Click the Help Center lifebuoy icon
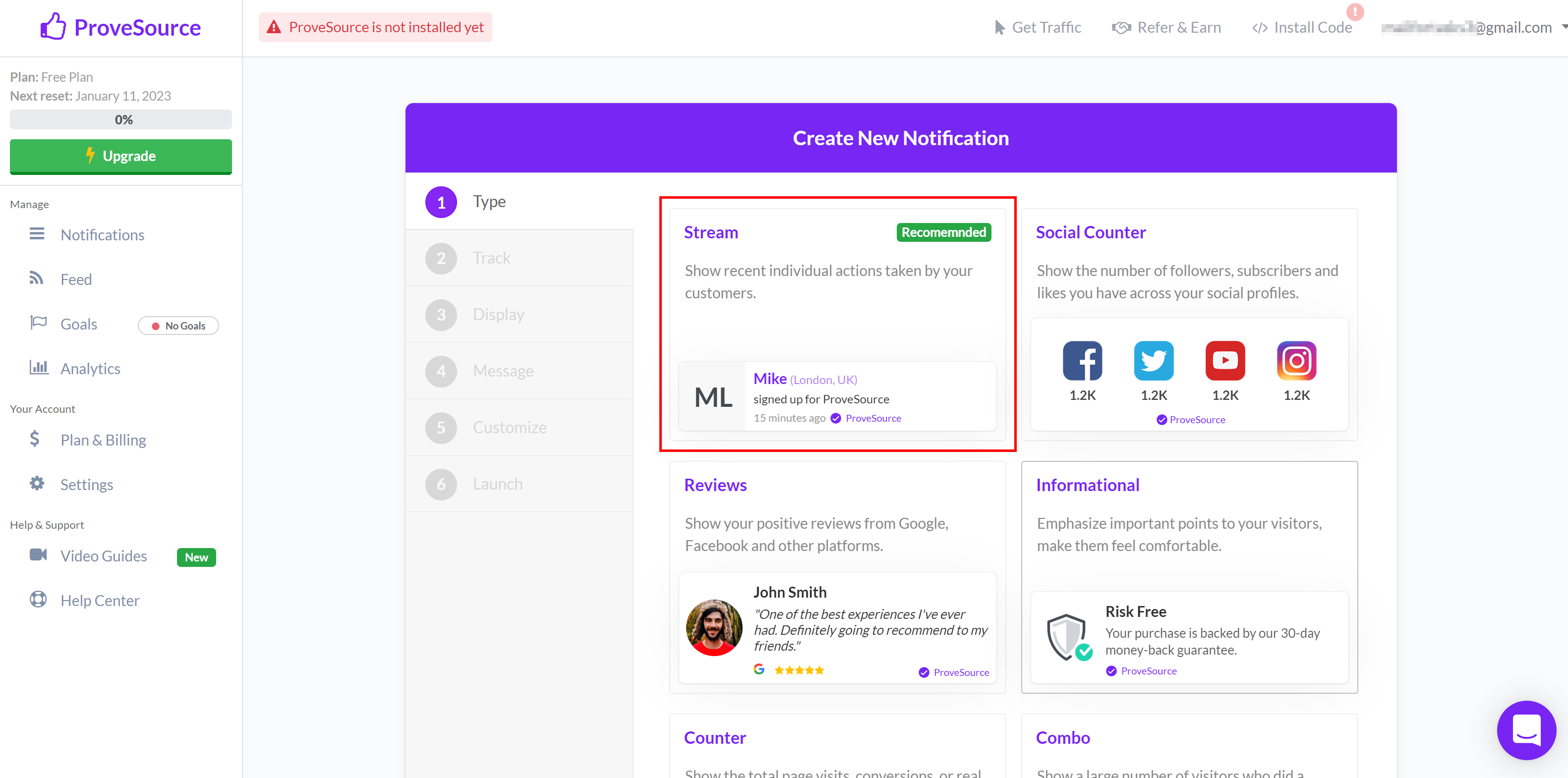Screen dimensions: 1568x778 coord(38,599)
